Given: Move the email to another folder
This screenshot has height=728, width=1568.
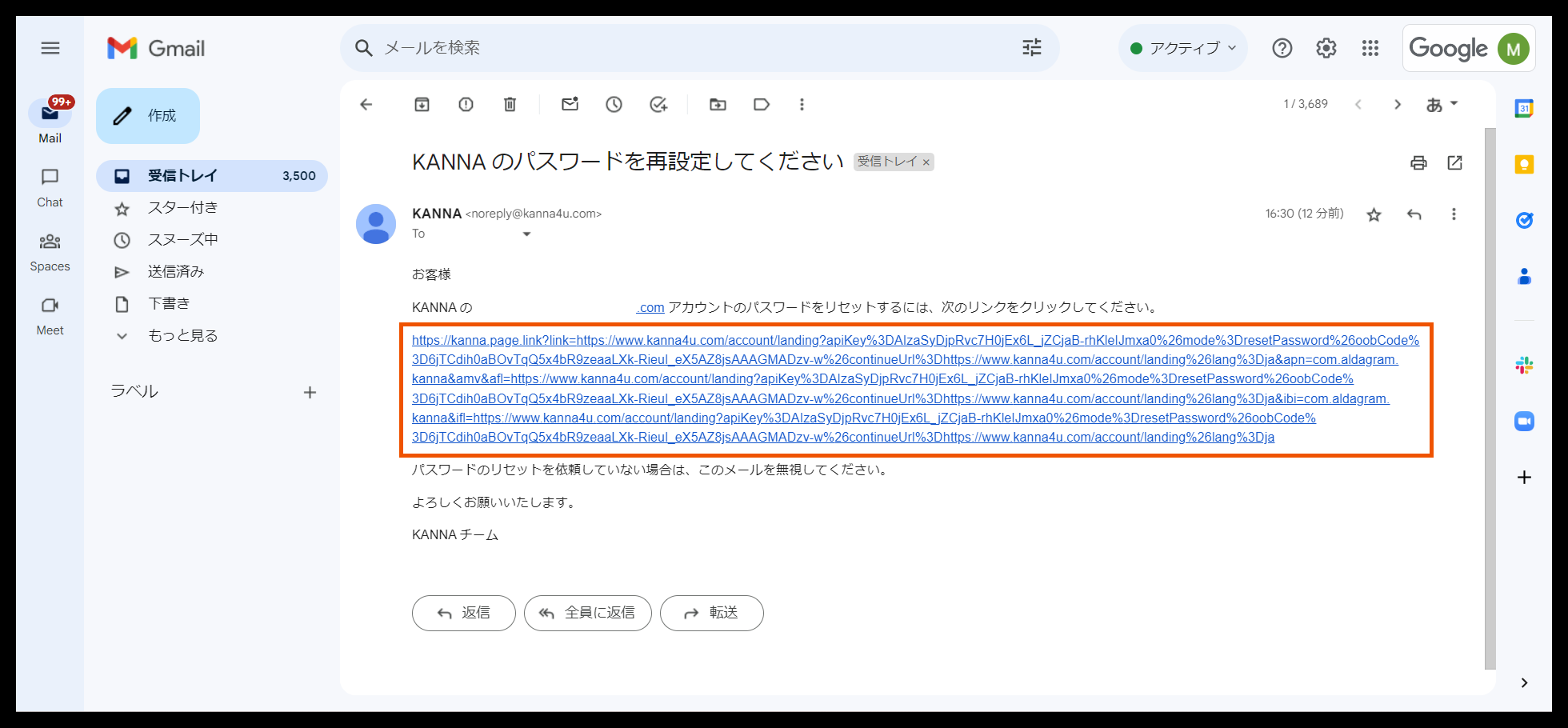Looking at the screenshot, I should pos(718,104).
